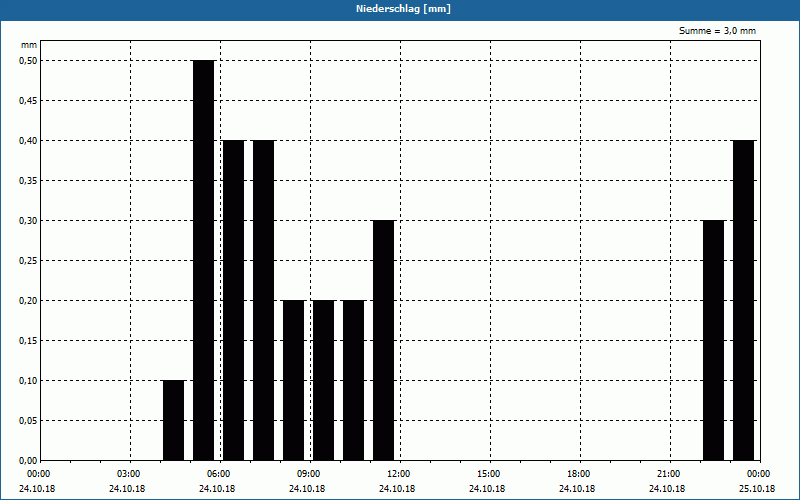This screenshot has height=500, width=800.
Task: Select the 0,15 y-axis label
Action: [x=28, y=340]
